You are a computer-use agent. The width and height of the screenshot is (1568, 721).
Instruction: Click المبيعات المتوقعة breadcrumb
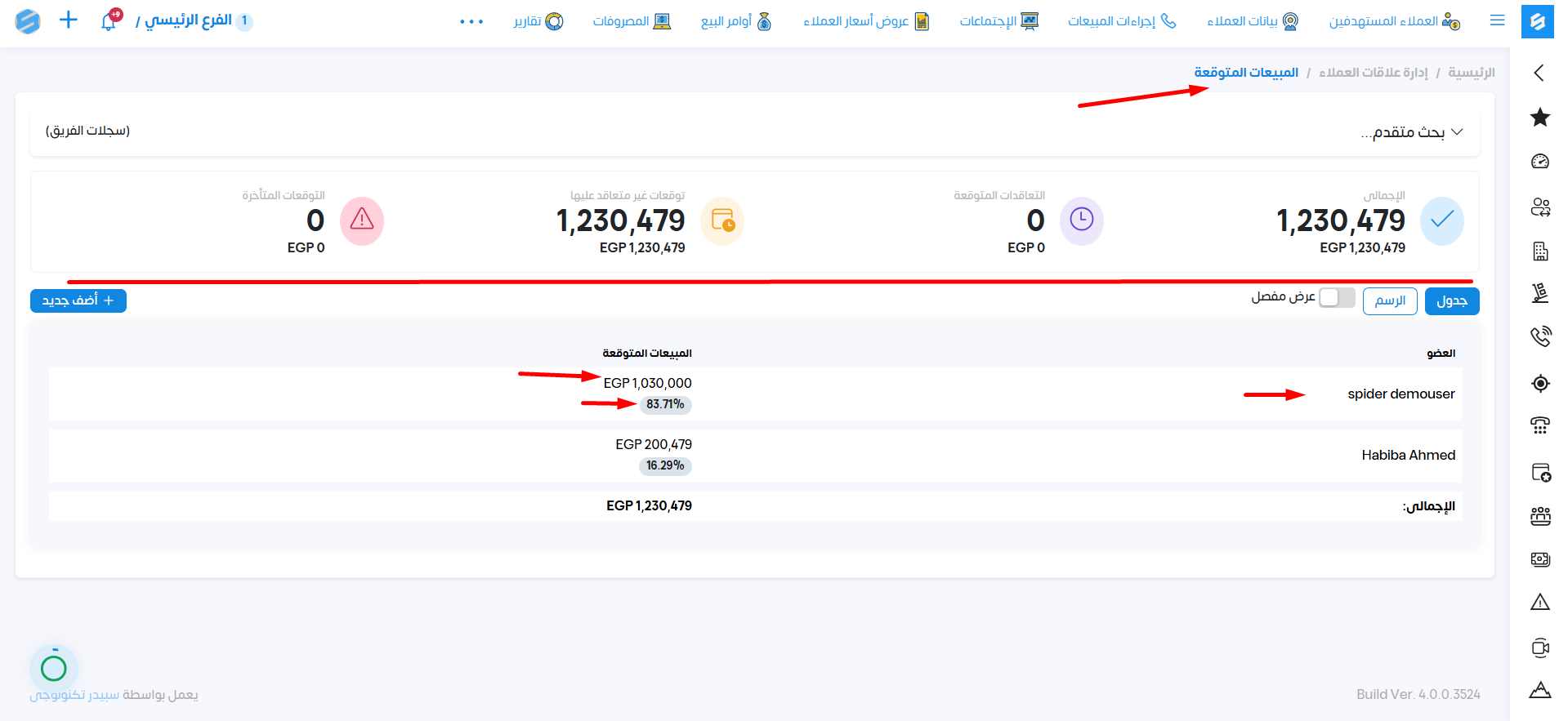pyautogui.click(x=1246, y=73)
